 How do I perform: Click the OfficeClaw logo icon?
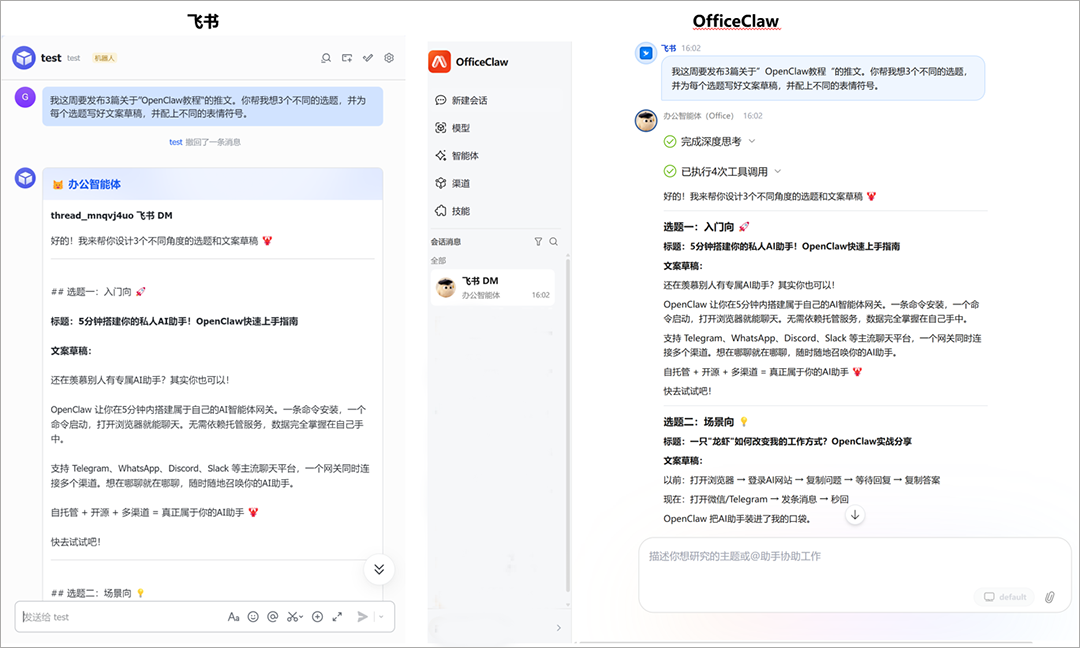click(x=439, y=61)
